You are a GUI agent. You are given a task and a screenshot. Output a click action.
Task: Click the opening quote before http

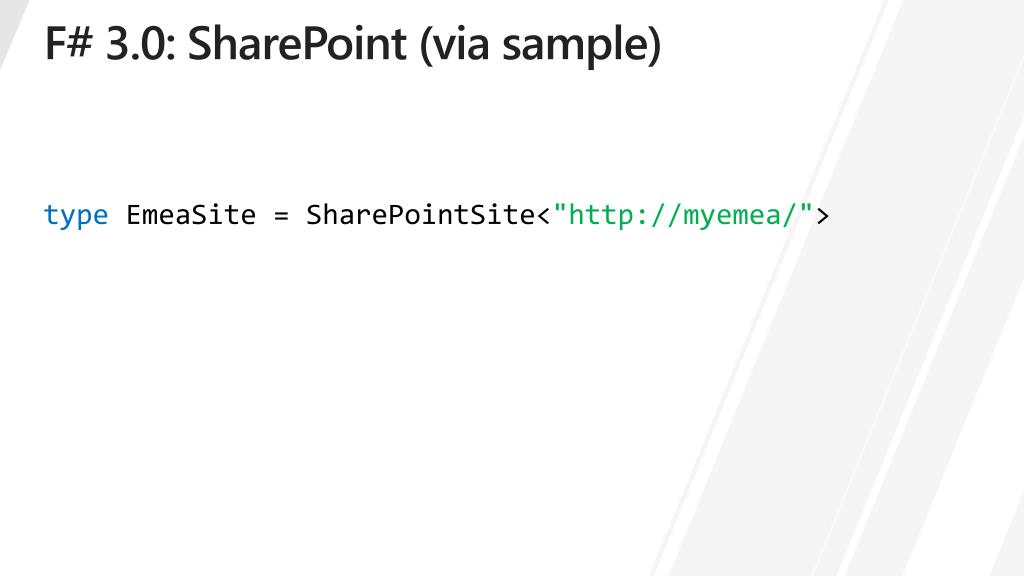(x=560, y=209)
